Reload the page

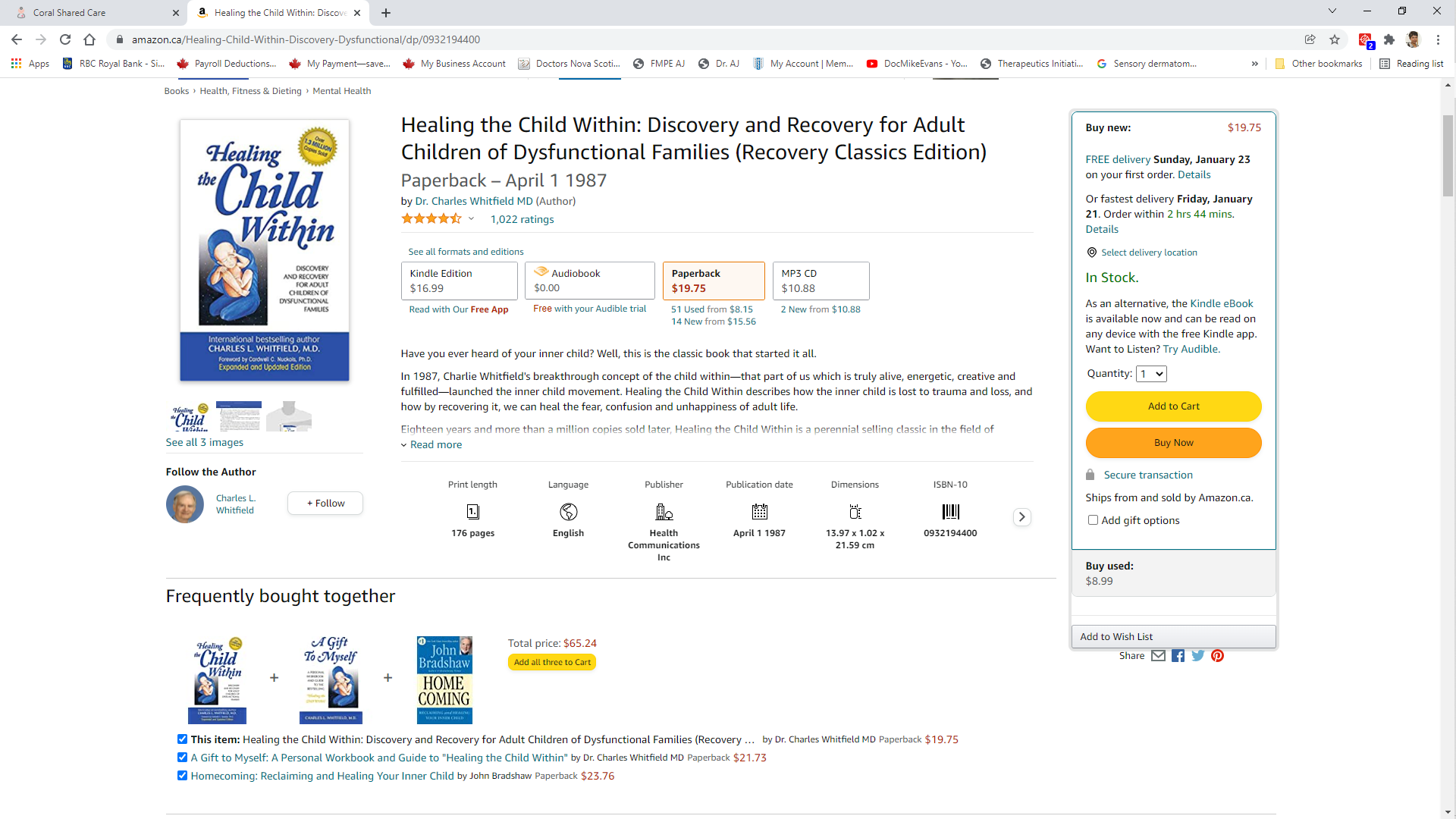tap(65, 39)
